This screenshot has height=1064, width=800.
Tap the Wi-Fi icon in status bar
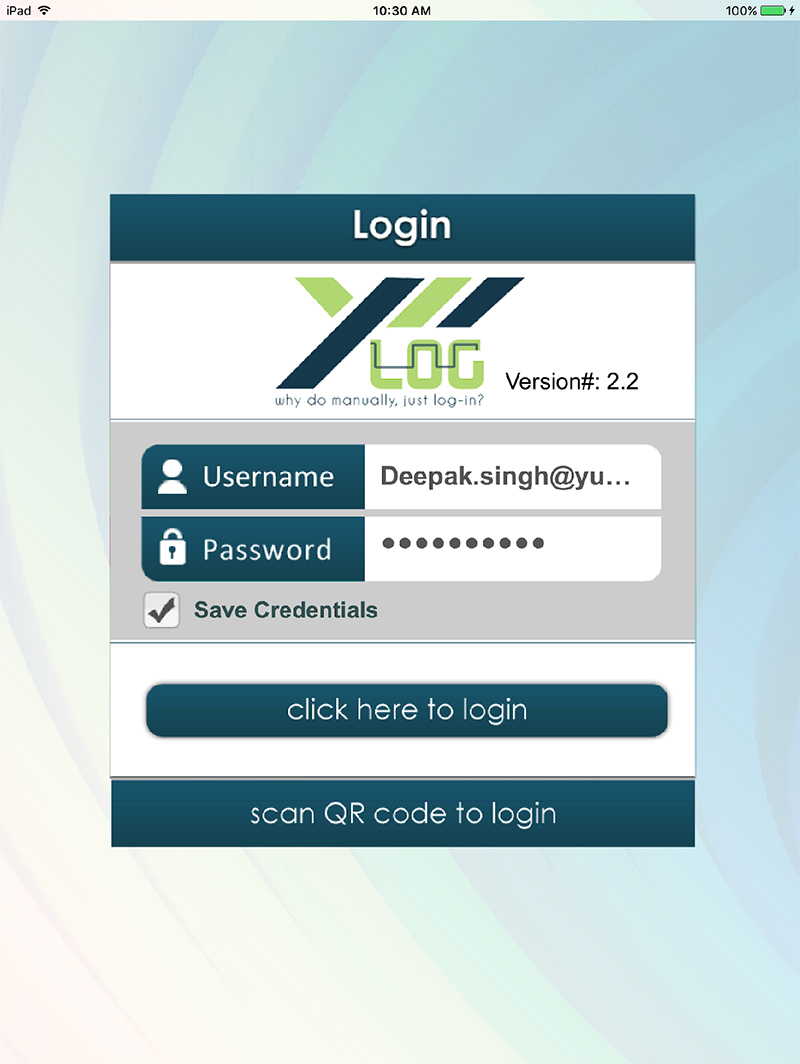coord(45,10)
